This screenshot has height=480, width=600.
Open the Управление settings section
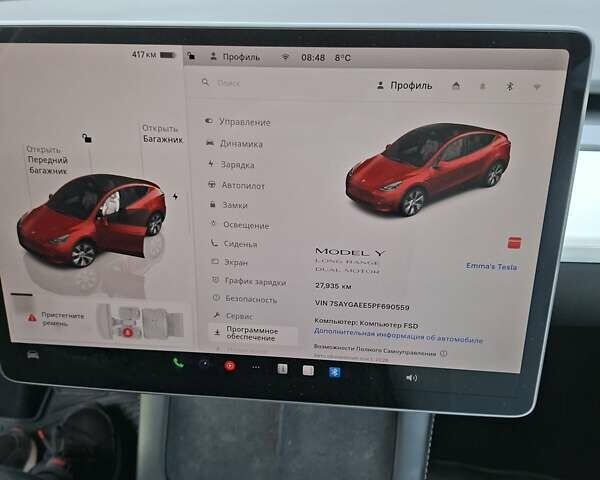point(238,122)
